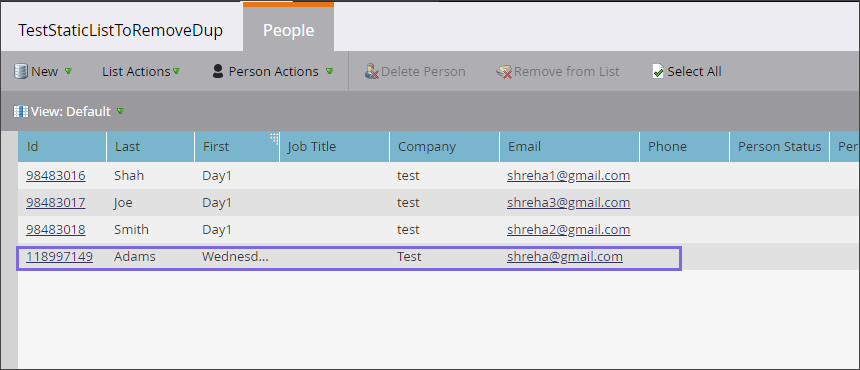Click the Remove from List label
This screenshot has width=860, height=370.
tap(567, 72)
